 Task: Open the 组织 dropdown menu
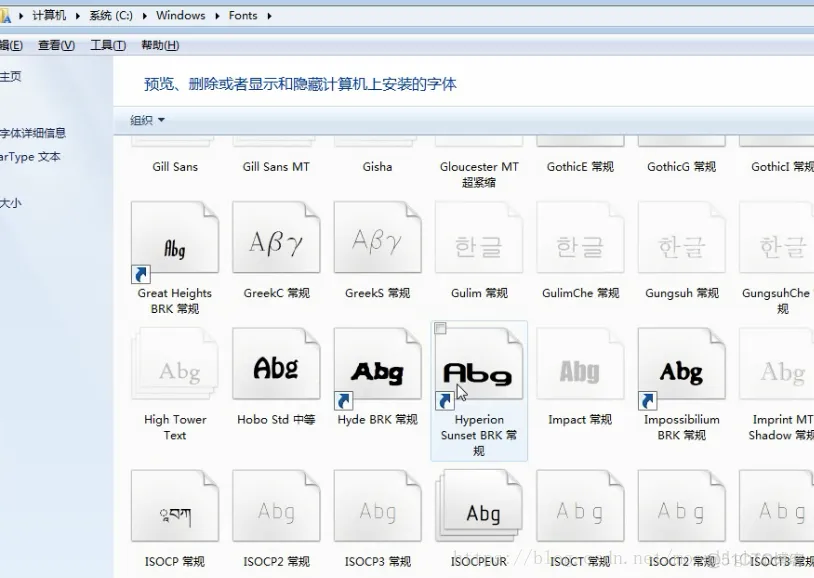pyautogui.click(x=147, y=120)
